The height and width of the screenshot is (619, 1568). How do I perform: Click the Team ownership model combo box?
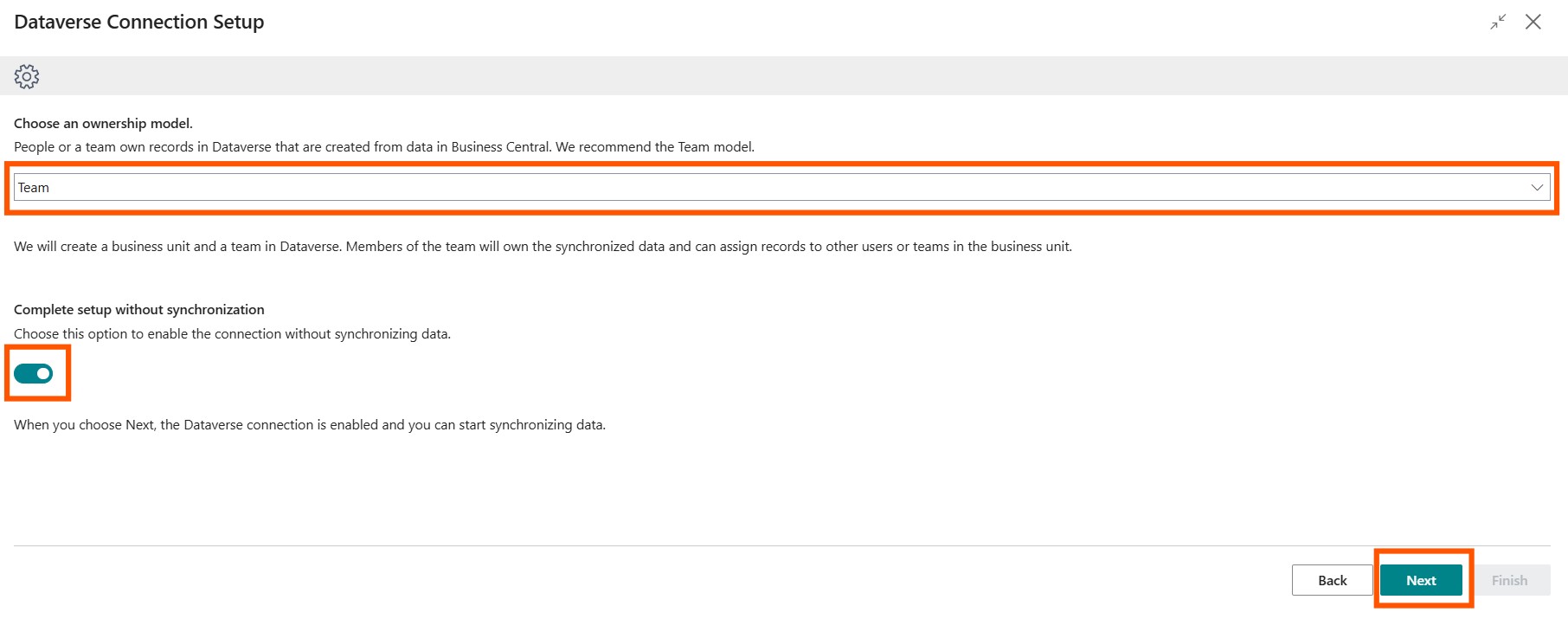(779, 187)
